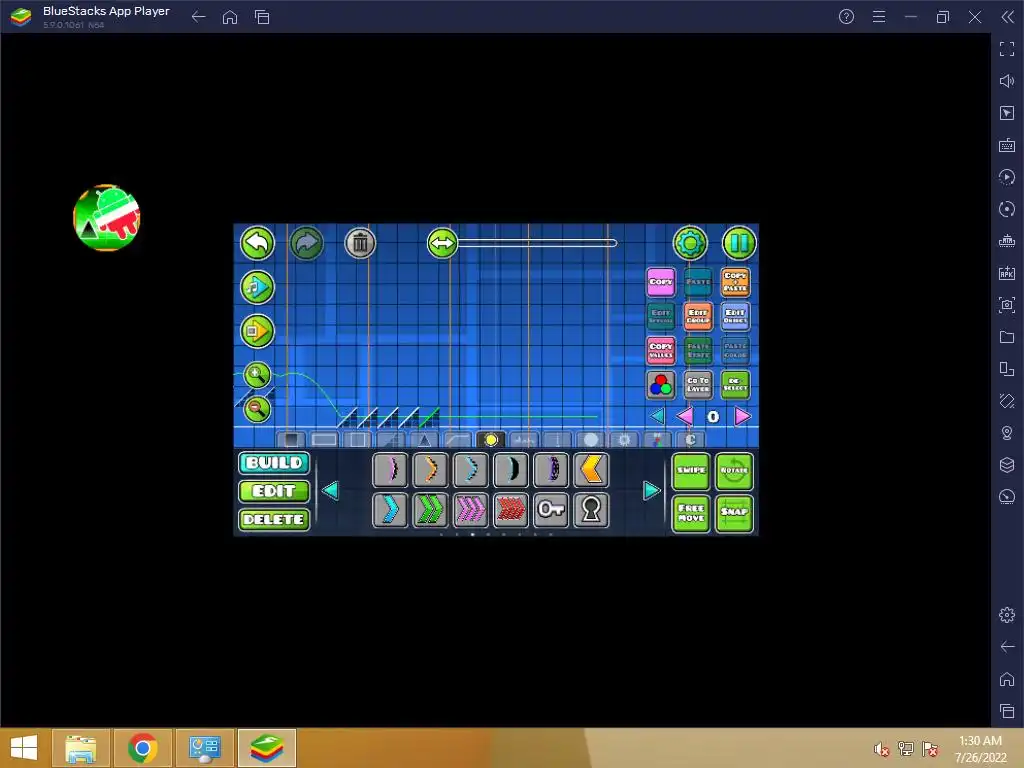Viewport: 1024px width, 768px height.
Task: Switch to the EDIT tab
Action: point(274,491)
